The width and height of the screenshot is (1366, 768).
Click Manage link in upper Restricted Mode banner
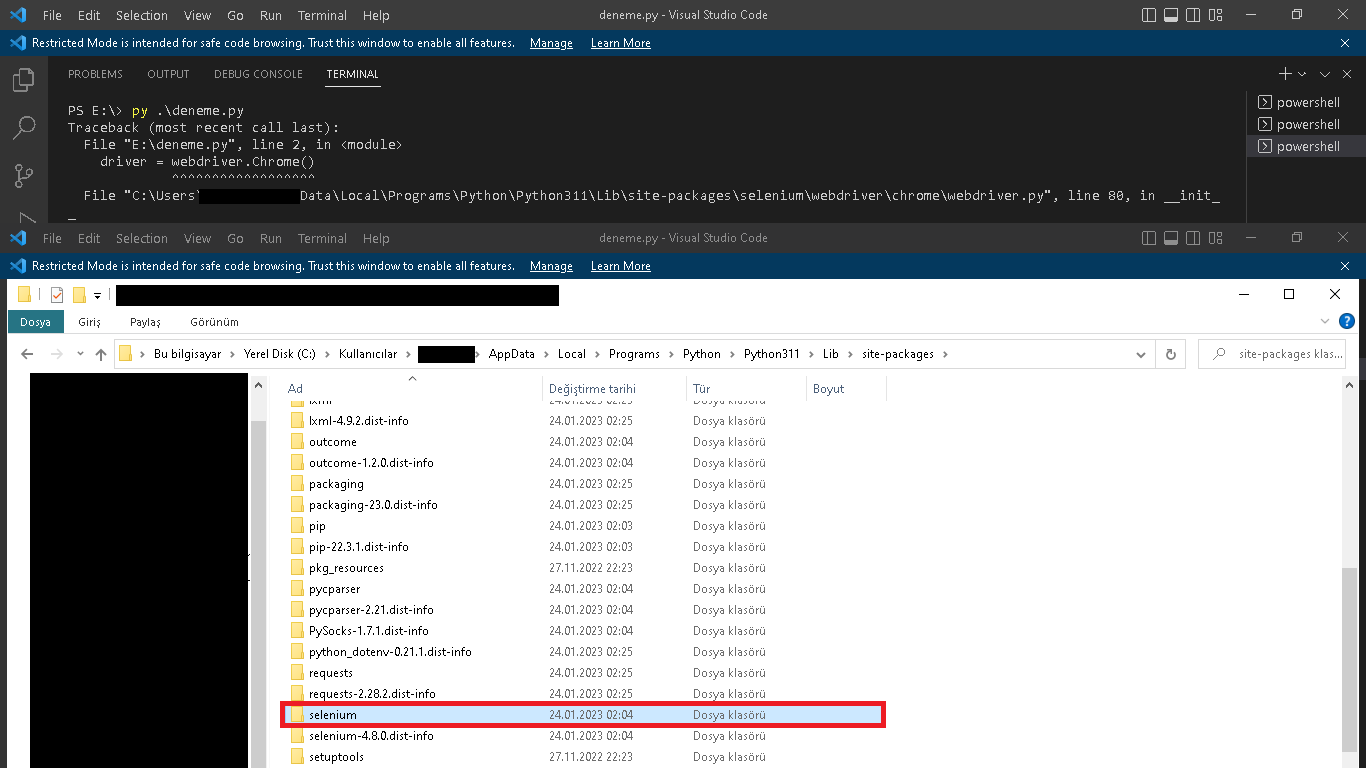[x=551, y=43]
